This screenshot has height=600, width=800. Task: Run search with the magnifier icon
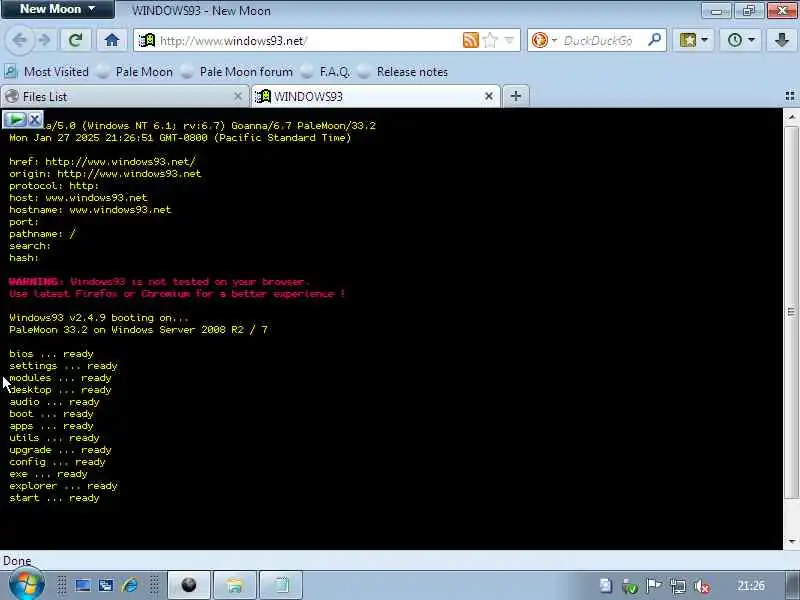655,40
